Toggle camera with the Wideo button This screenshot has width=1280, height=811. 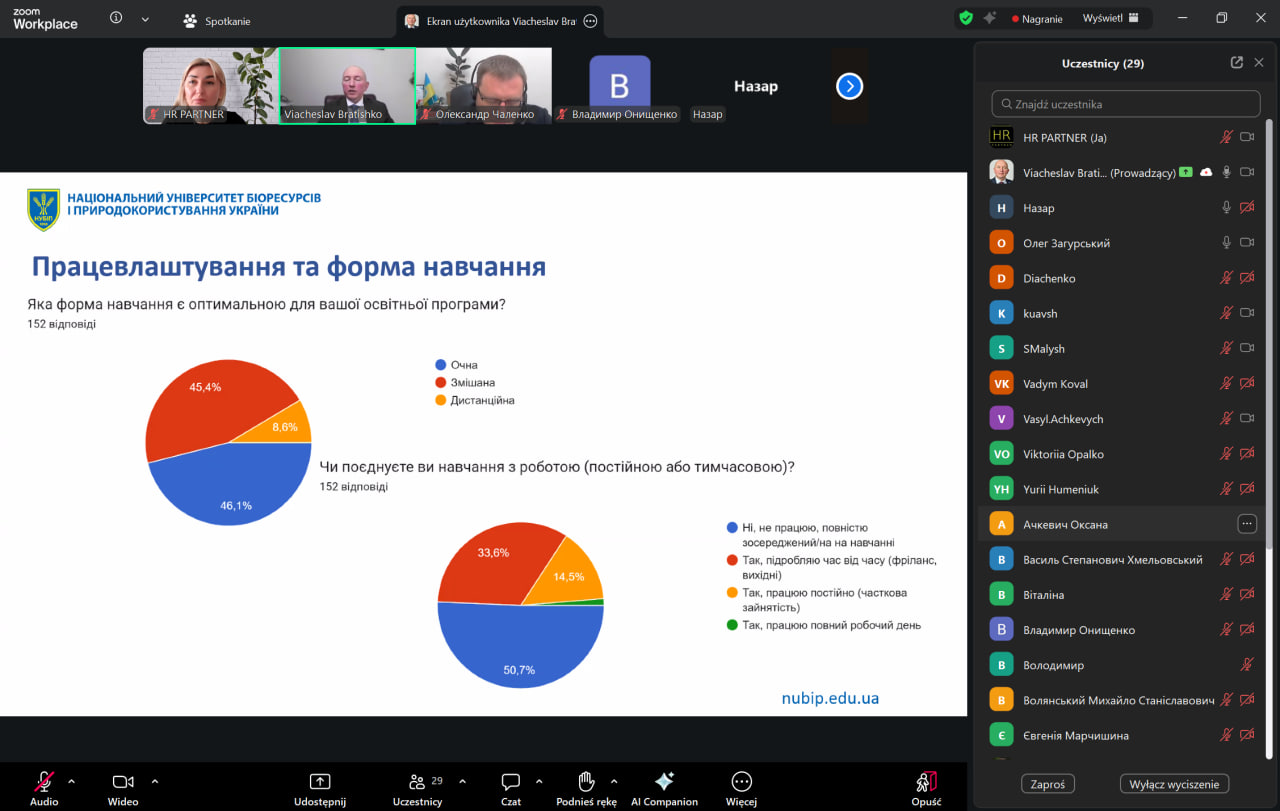[x=123, y=782]
